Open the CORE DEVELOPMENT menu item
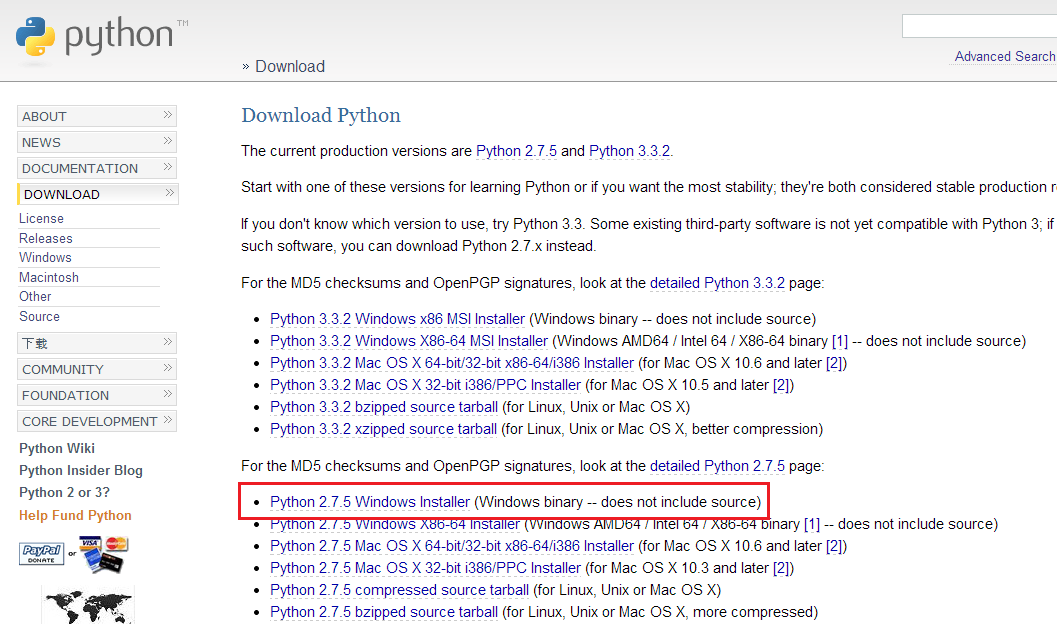Screen dimensions: 1057x624 tap(97, 421)
